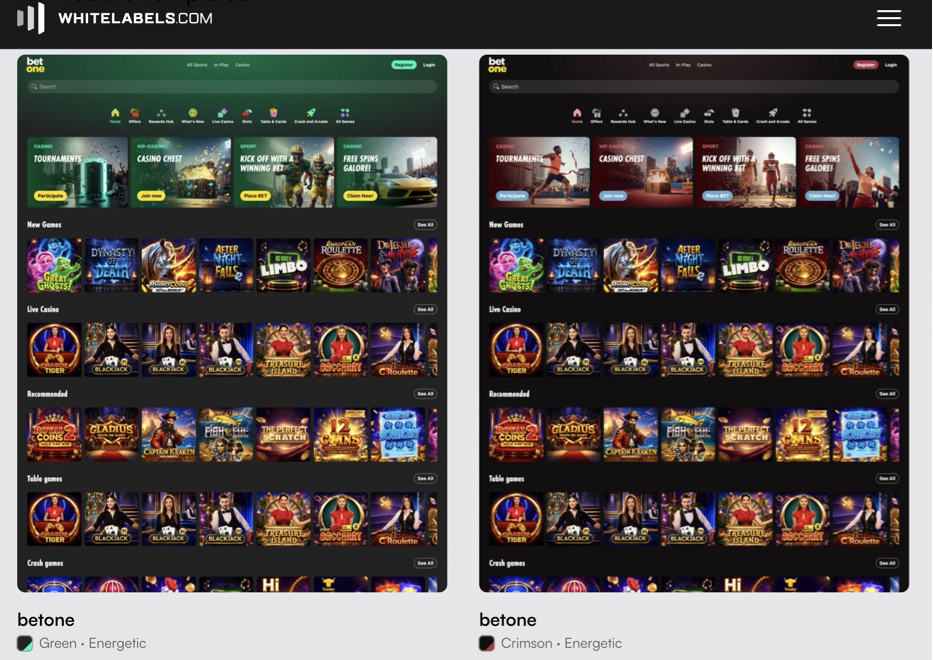The width and height of the screenshot is (933, 660).
Task: Click Home icon in Crimson template
Action: pyautogui.click(x=577, y=113)
